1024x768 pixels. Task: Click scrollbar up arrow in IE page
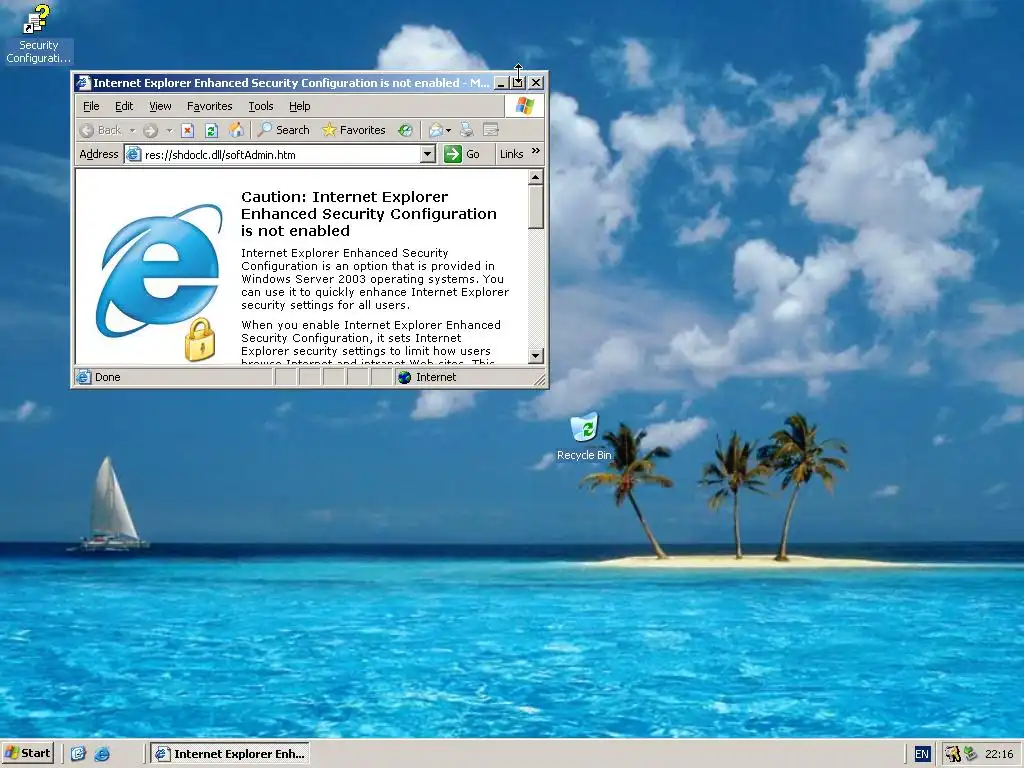pos(536,177)
